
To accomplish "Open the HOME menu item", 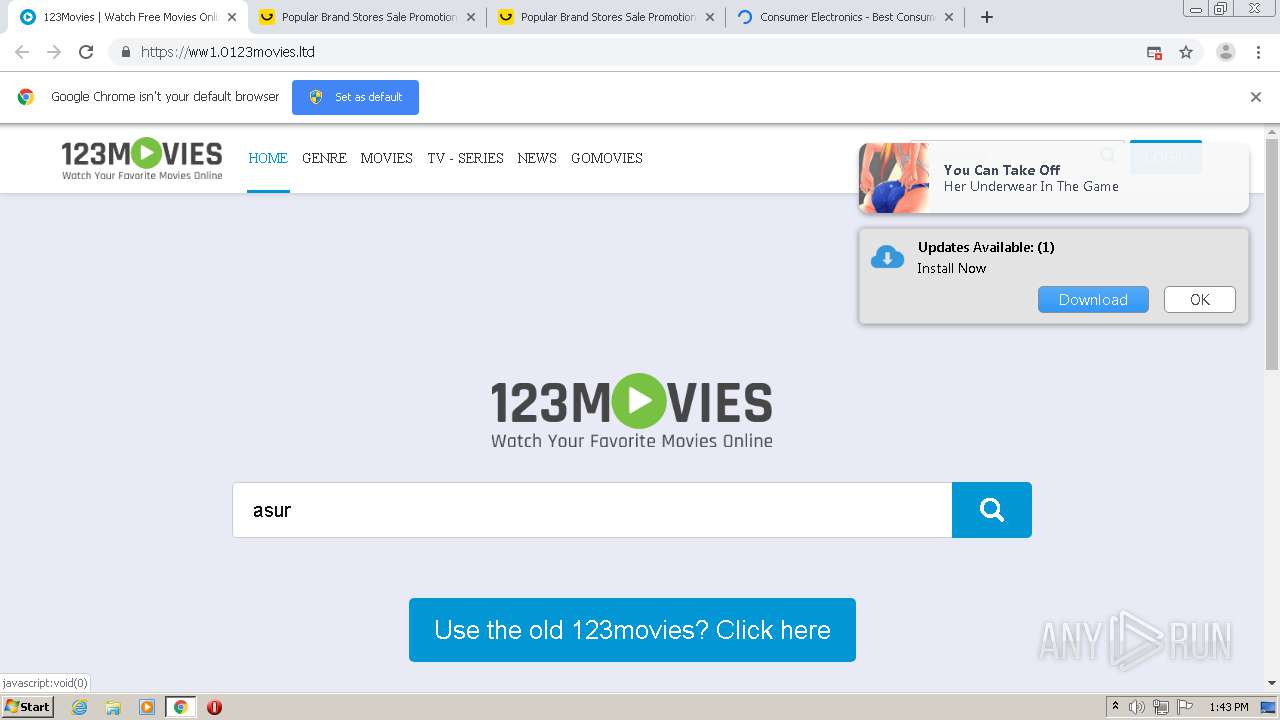I will (x=268, y=158).
